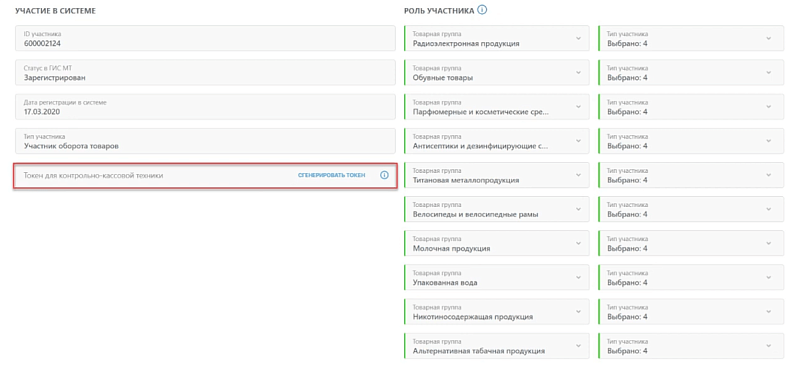799x368 pixels.
Task: Click info icon next to Роль участника heading
Action: pyautogui.click(x=483, y=10)
